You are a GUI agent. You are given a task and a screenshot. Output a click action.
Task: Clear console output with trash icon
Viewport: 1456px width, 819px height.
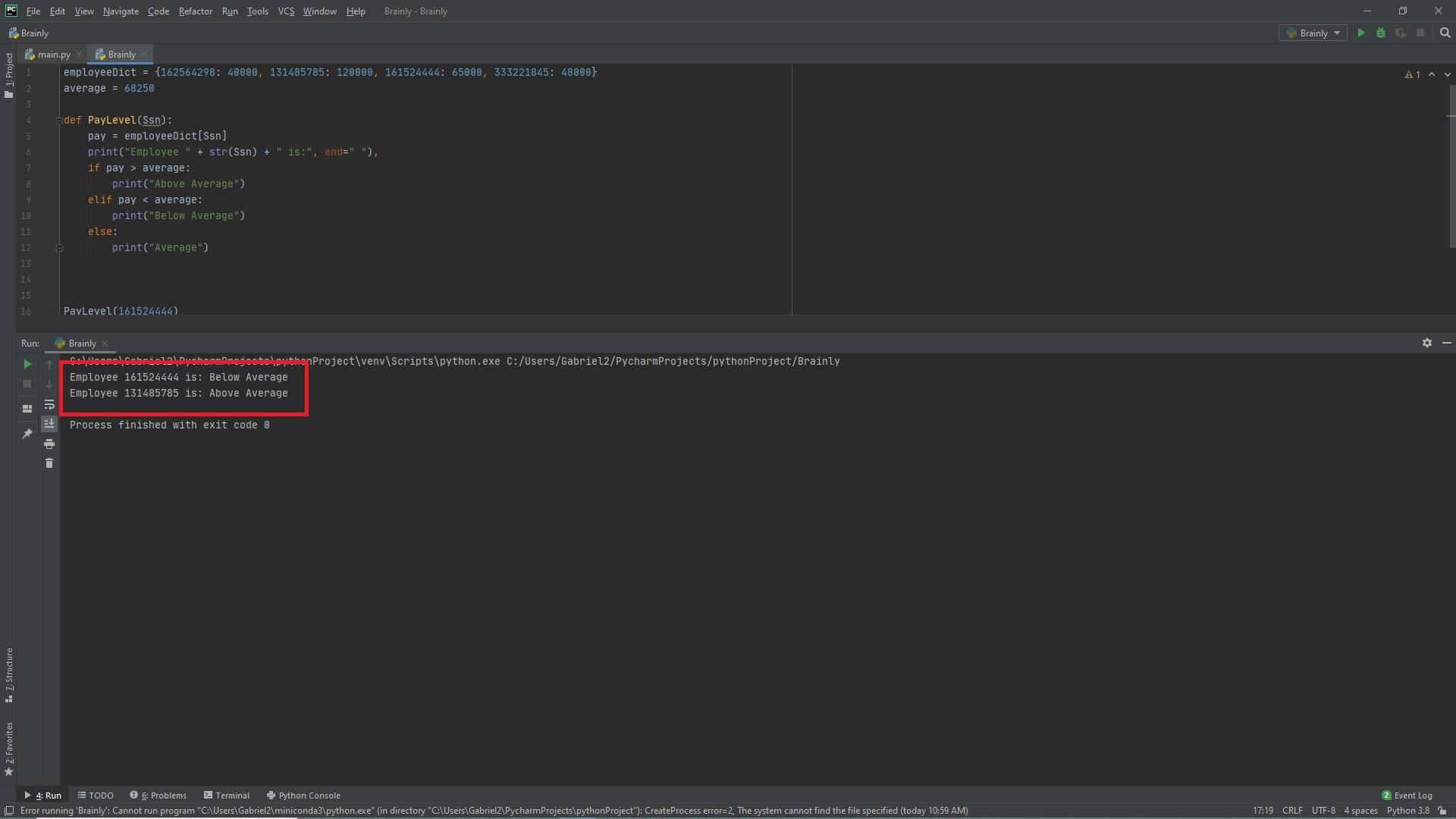49,463
